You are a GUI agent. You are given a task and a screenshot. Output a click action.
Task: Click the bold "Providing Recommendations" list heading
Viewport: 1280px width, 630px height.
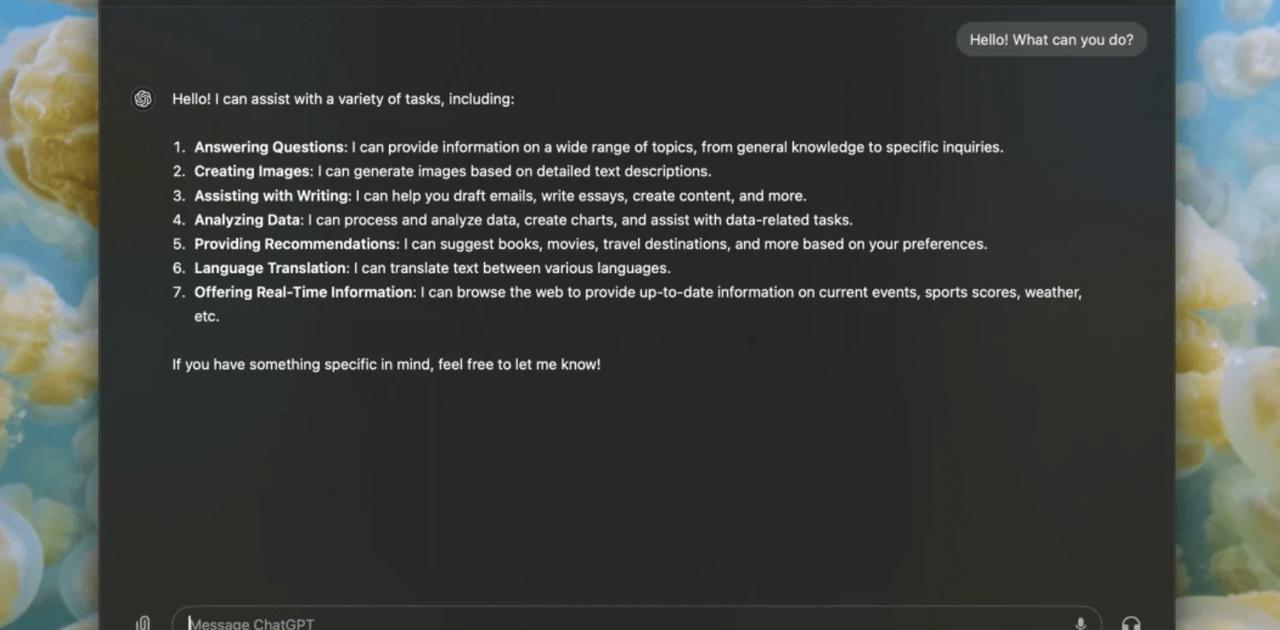tap(295, 244)
